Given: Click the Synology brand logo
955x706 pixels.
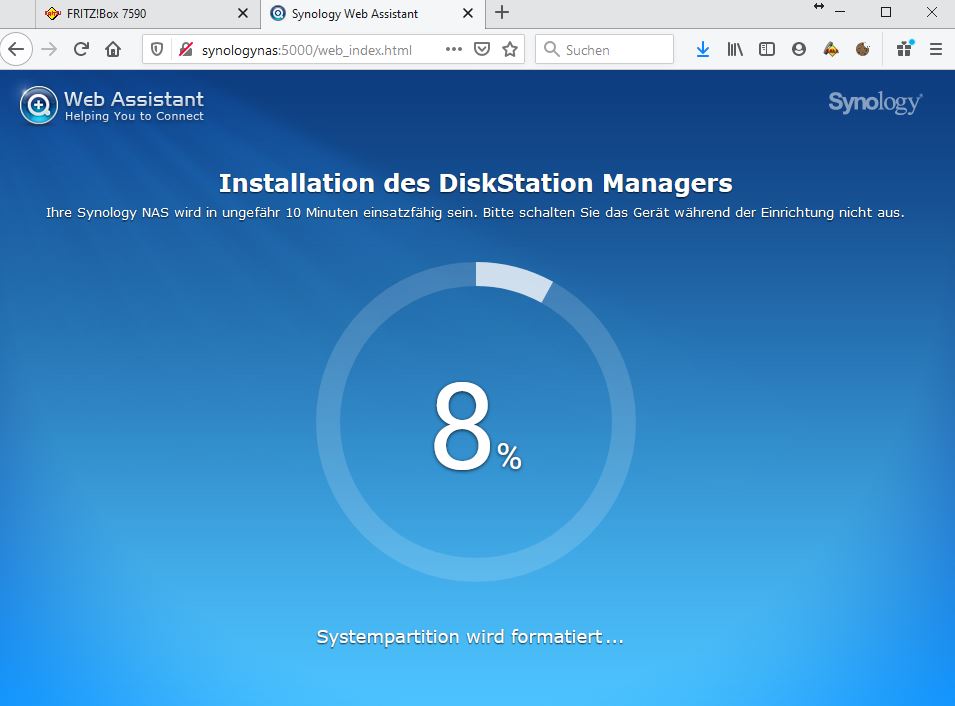Looking at the screenshot, I should point(875,103).
